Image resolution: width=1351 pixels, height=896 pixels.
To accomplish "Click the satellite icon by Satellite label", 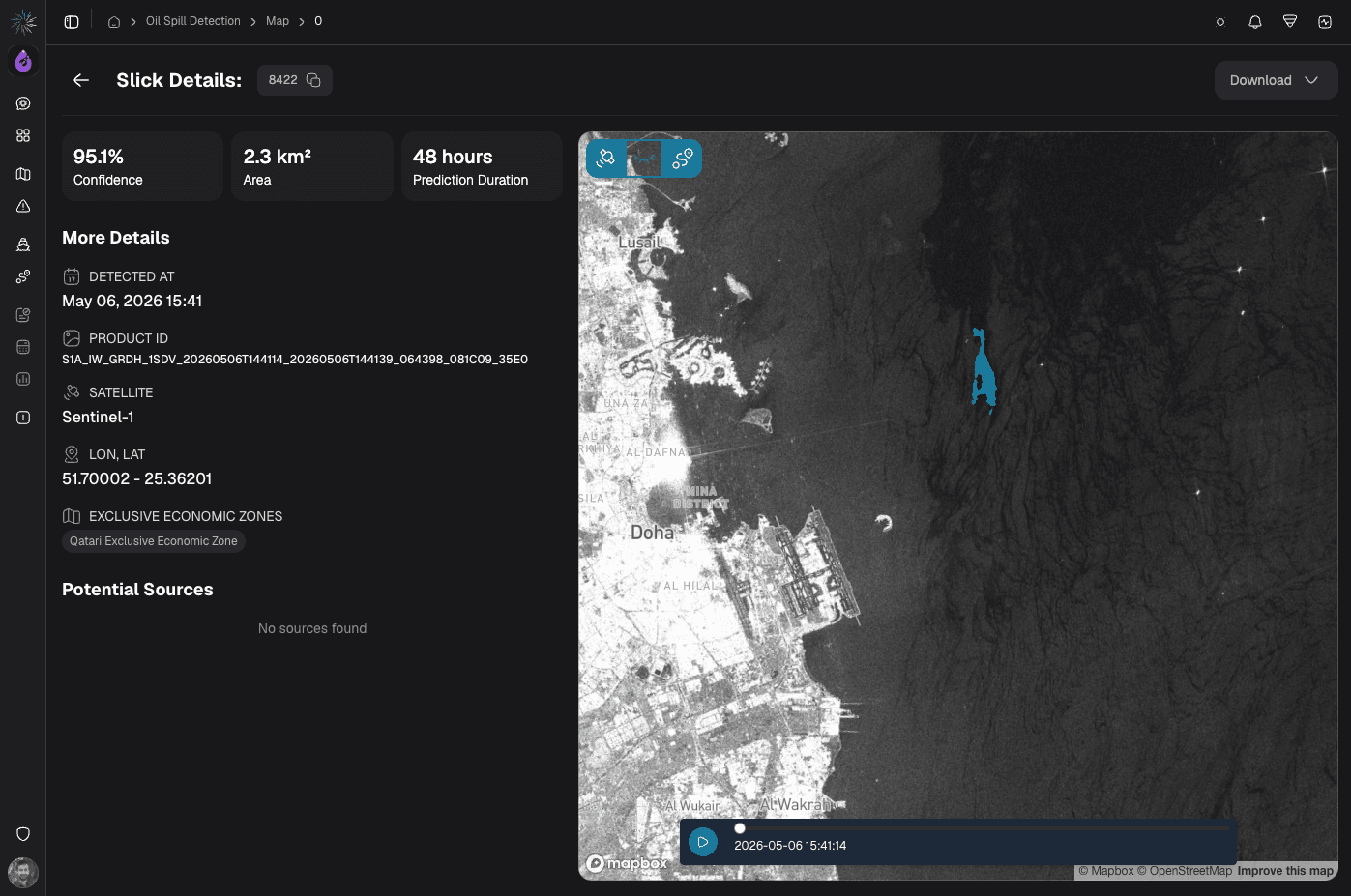I will [72, 392].
